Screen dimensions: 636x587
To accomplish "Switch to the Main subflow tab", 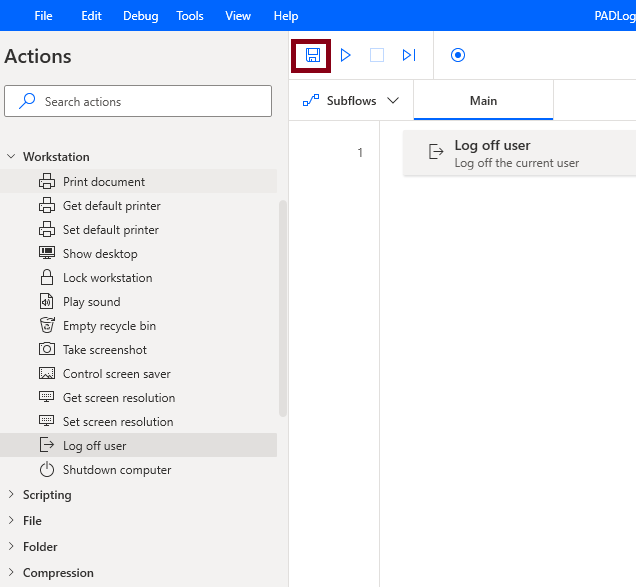I will pyautogui.click(x=483, y=100).
